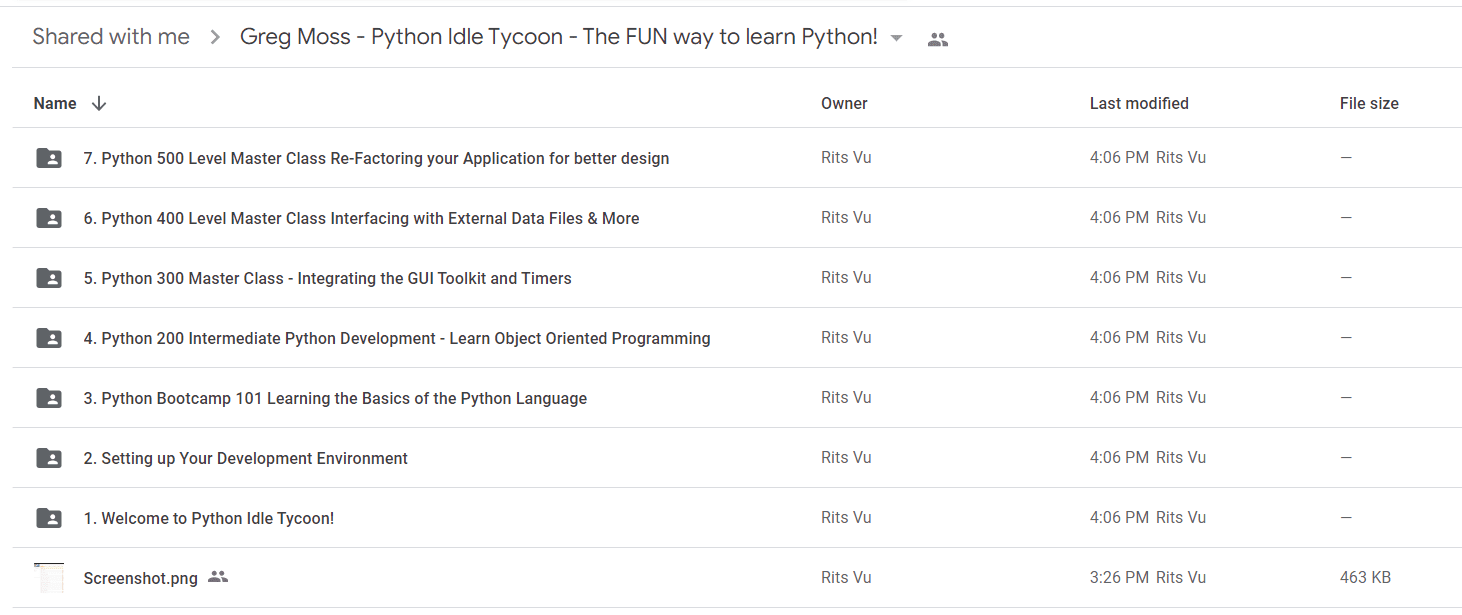Click shared folder icon for 6. Python 400 Level
This screenshot has width=1462, height=615.
[x=48, y=218]
